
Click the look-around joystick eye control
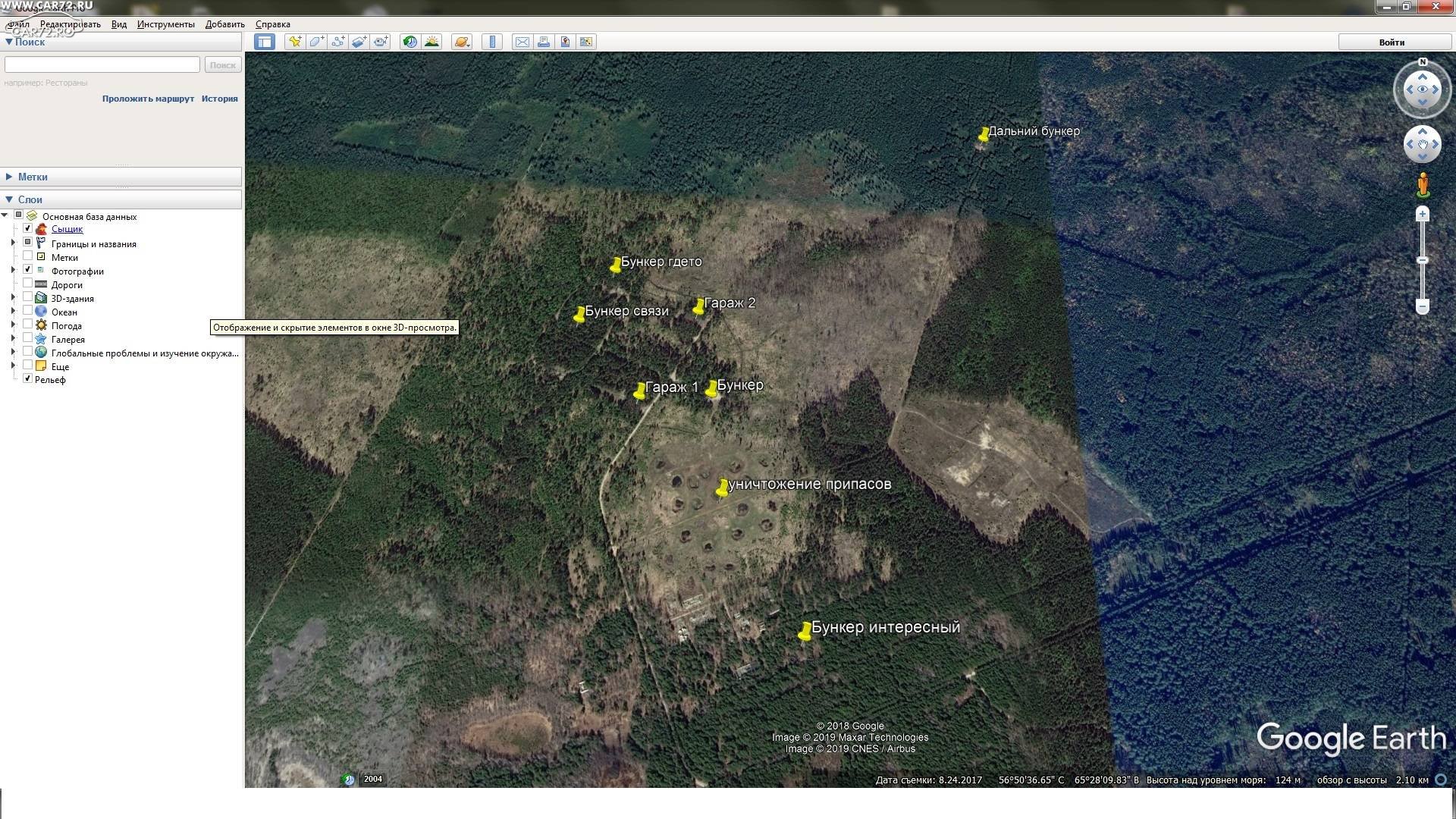[1423, 89]
